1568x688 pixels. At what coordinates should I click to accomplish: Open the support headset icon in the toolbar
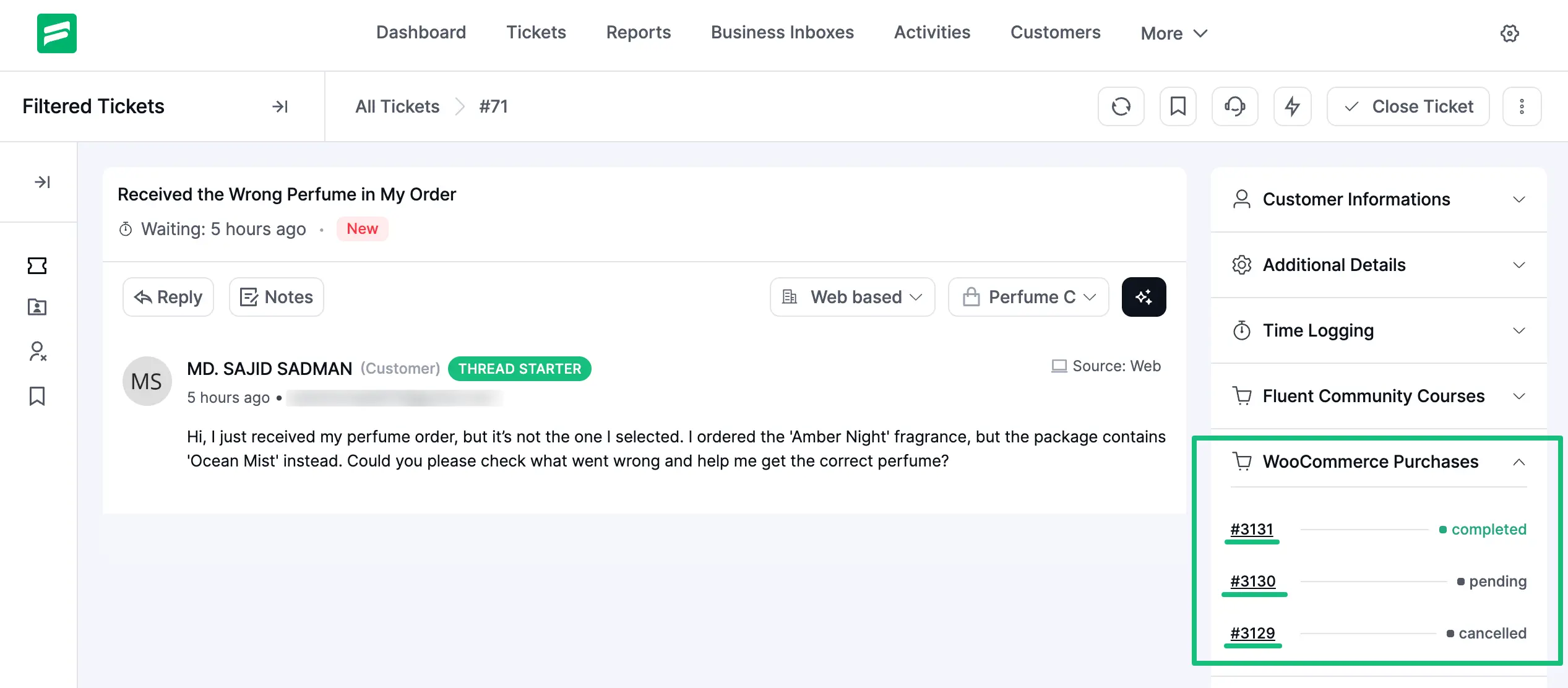pos(1234,106)
